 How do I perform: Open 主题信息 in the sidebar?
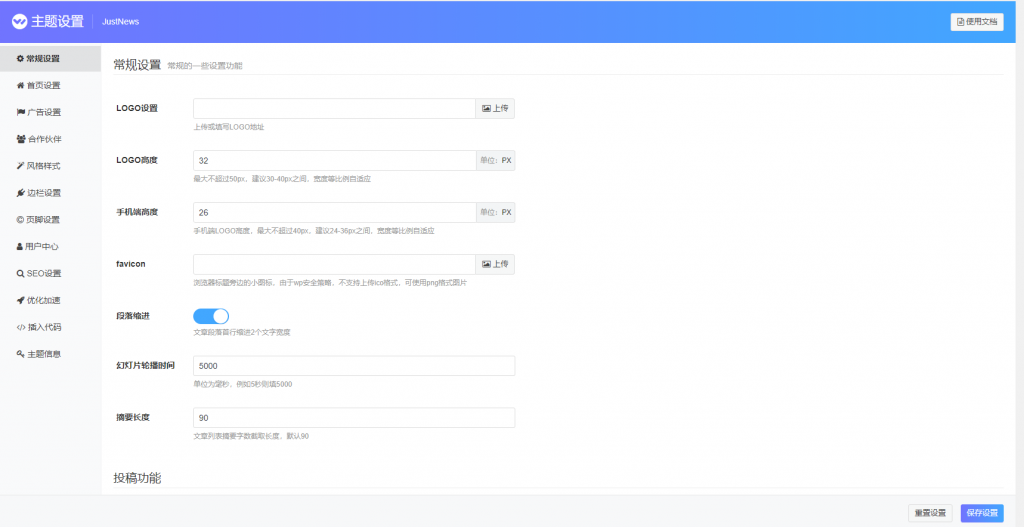50,354
